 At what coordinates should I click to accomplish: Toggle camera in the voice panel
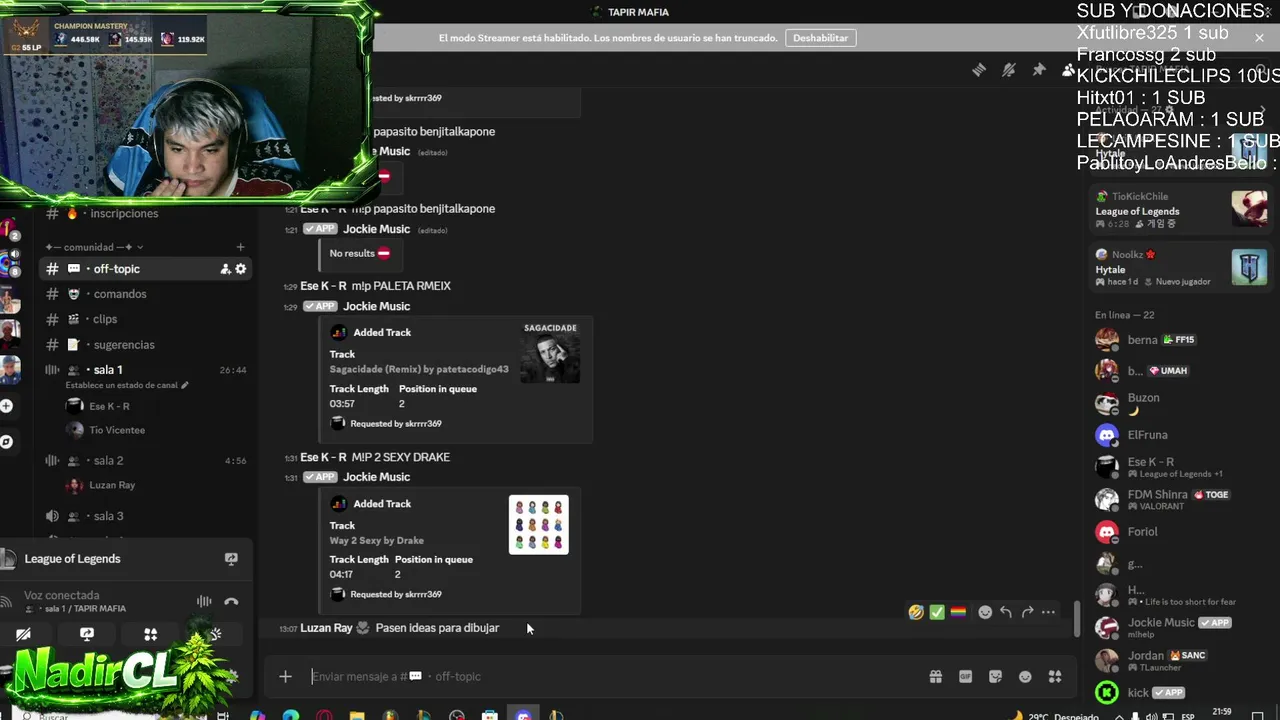(x=23, y=634)
